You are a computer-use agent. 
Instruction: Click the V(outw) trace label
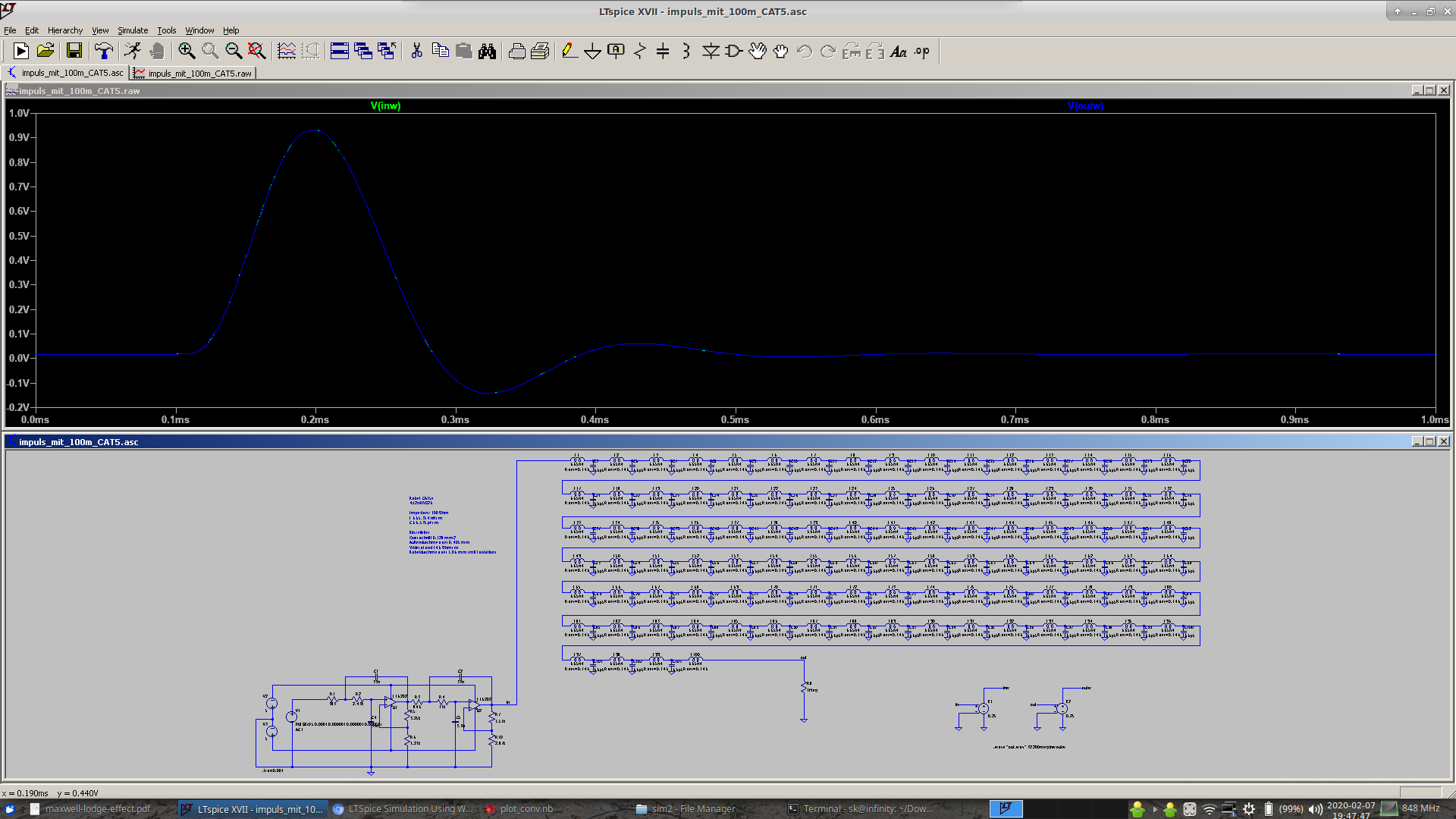point(1085,105)
